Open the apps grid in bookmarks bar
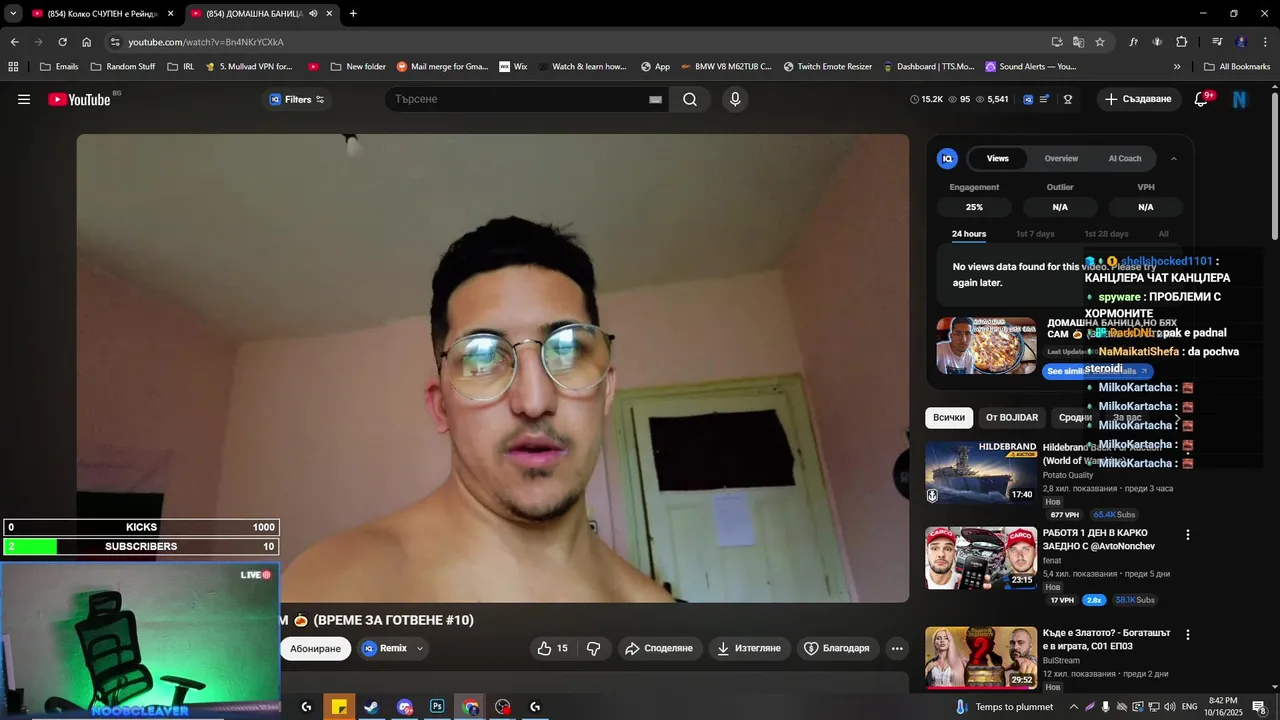Image resolution: width=1280 pixels, height=720 pixels. [x=13, y=67]
